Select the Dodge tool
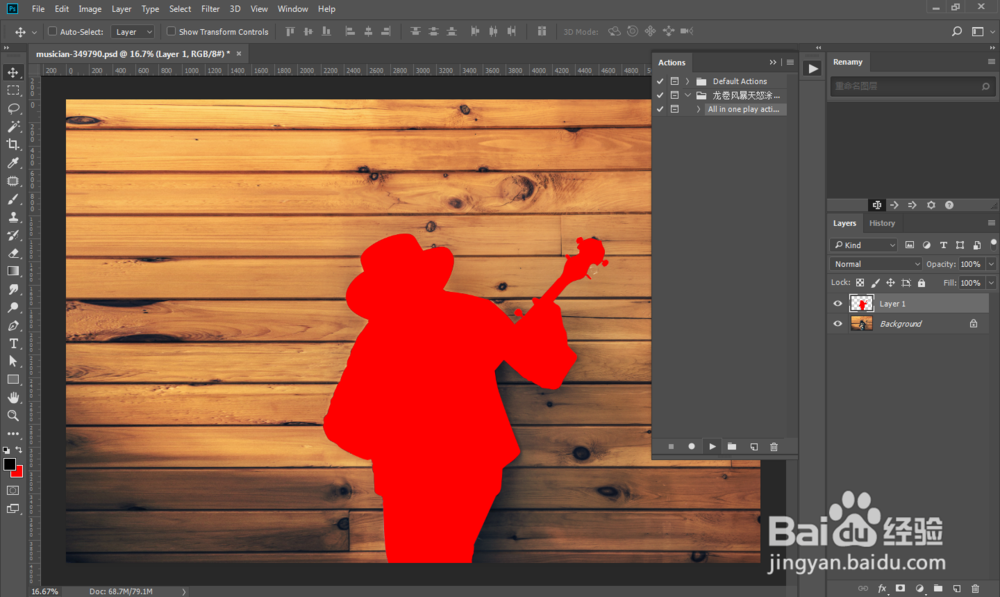 [13, 307]
